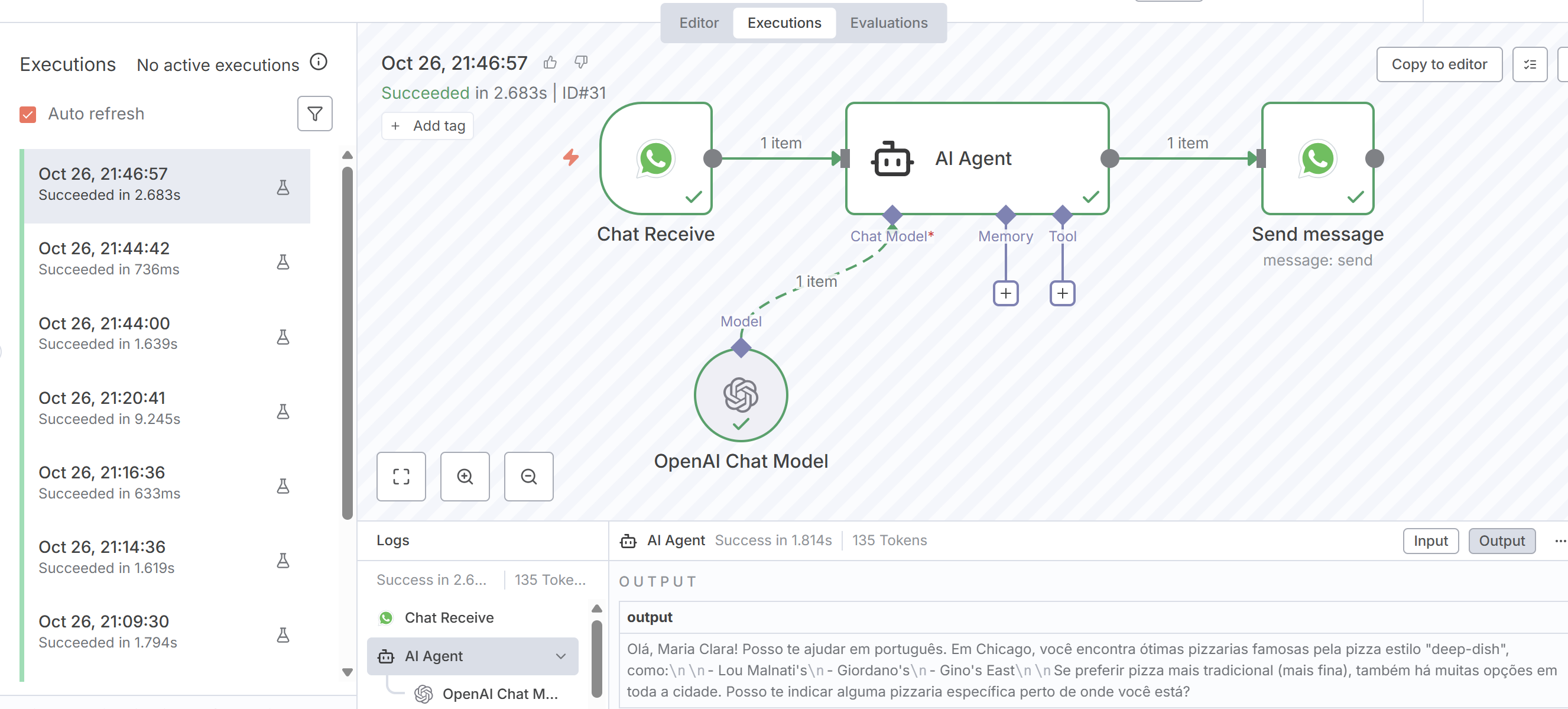
Task: Click the zoom to fit canvas icon
Action: click(x=401, y=477)
